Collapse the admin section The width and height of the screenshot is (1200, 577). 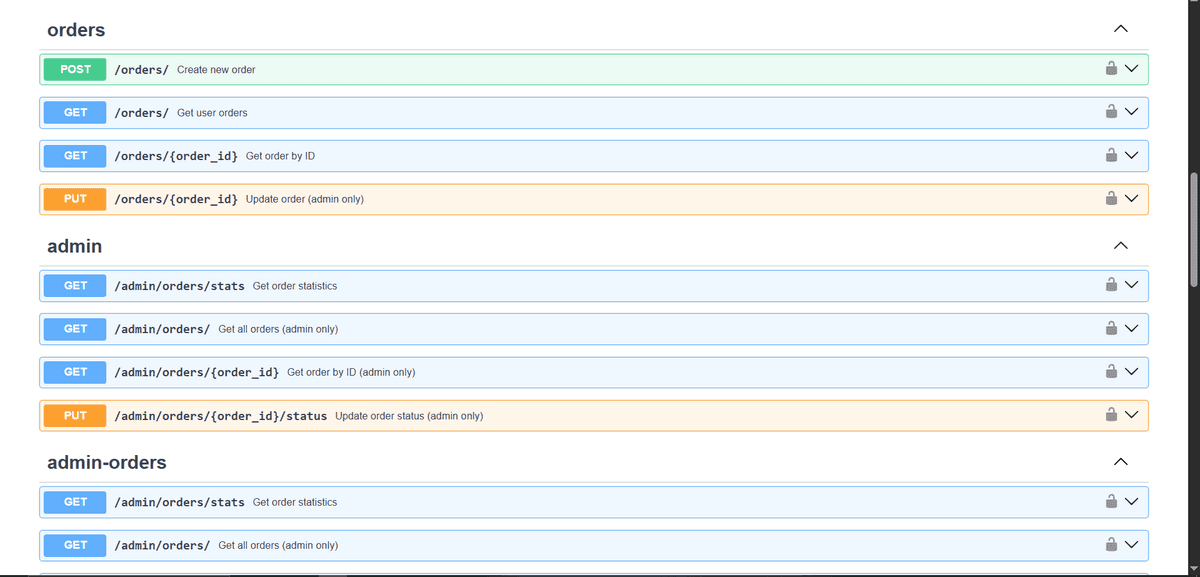pos(1120,245)
